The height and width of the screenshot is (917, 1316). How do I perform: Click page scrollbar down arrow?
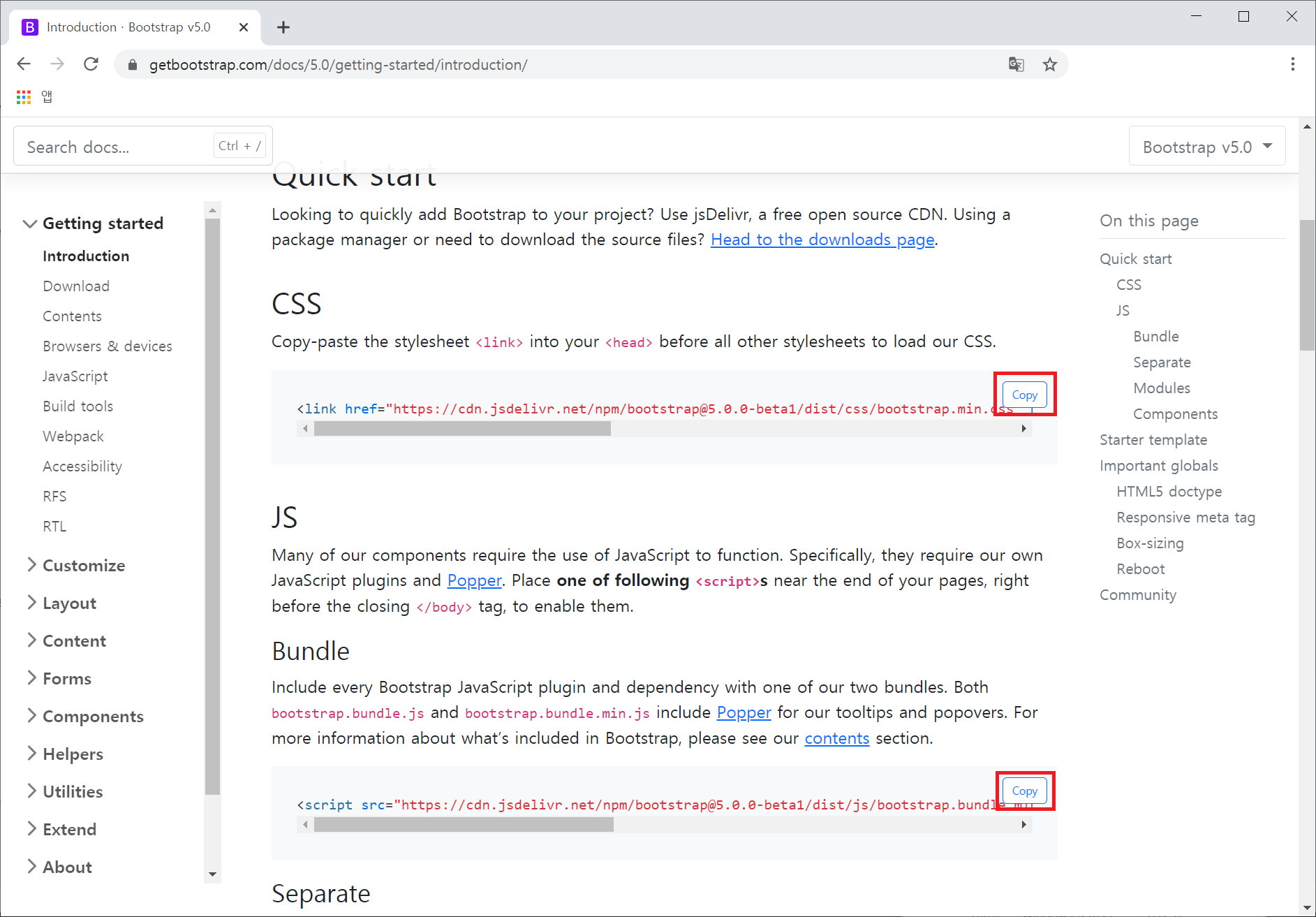click(x=1307, y=908)
